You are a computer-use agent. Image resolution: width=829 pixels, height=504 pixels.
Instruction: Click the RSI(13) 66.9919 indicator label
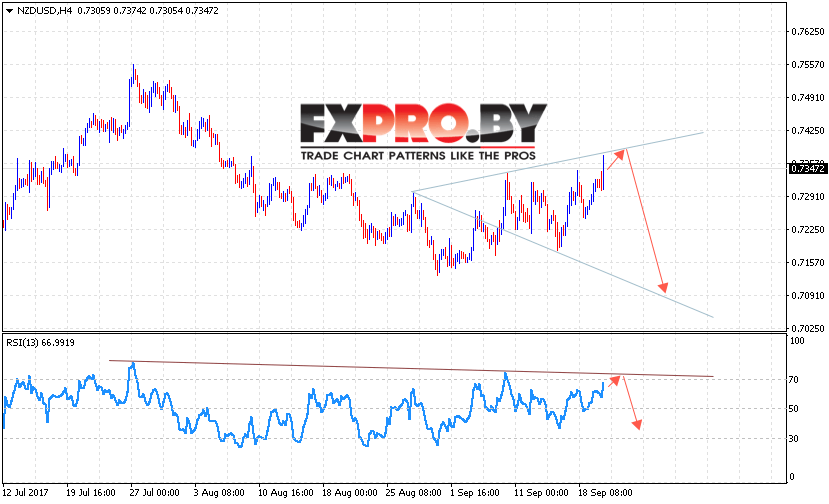[x=40, y=343]
